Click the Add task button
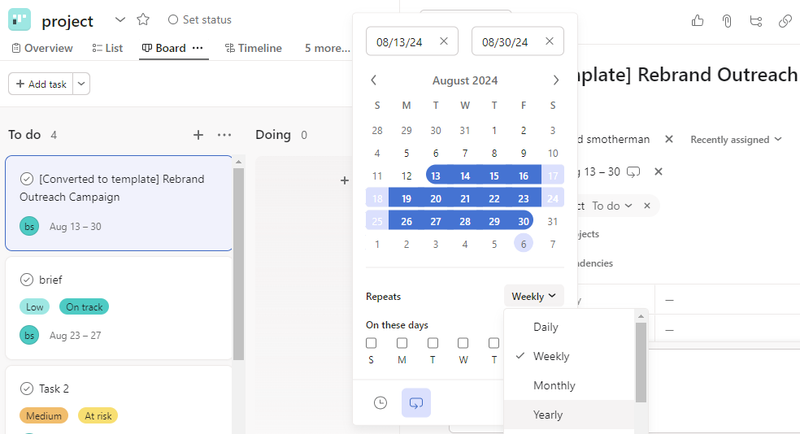Viewport: 800px width, 434px height. point(41,84)
